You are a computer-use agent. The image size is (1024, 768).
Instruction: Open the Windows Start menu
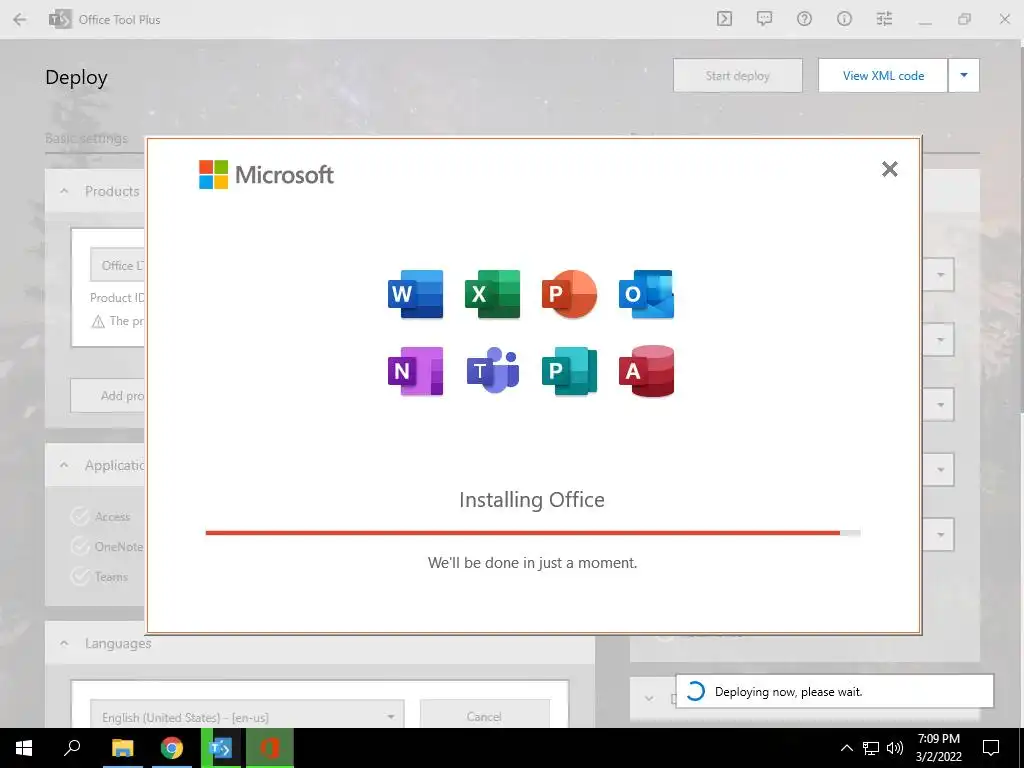tap(24, 748)
